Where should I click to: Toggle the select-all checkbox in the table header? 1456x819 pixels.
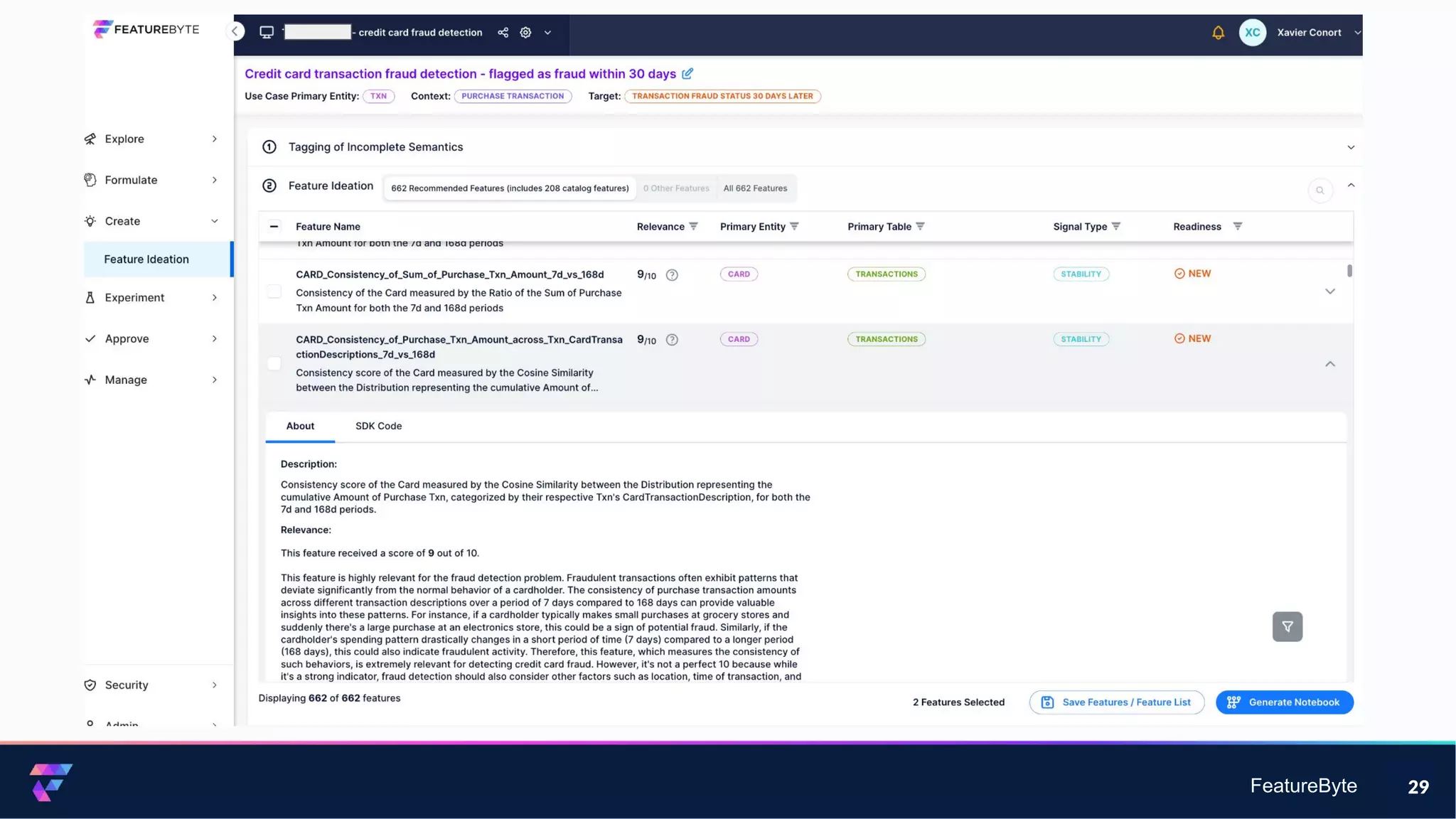pos(274,227)
